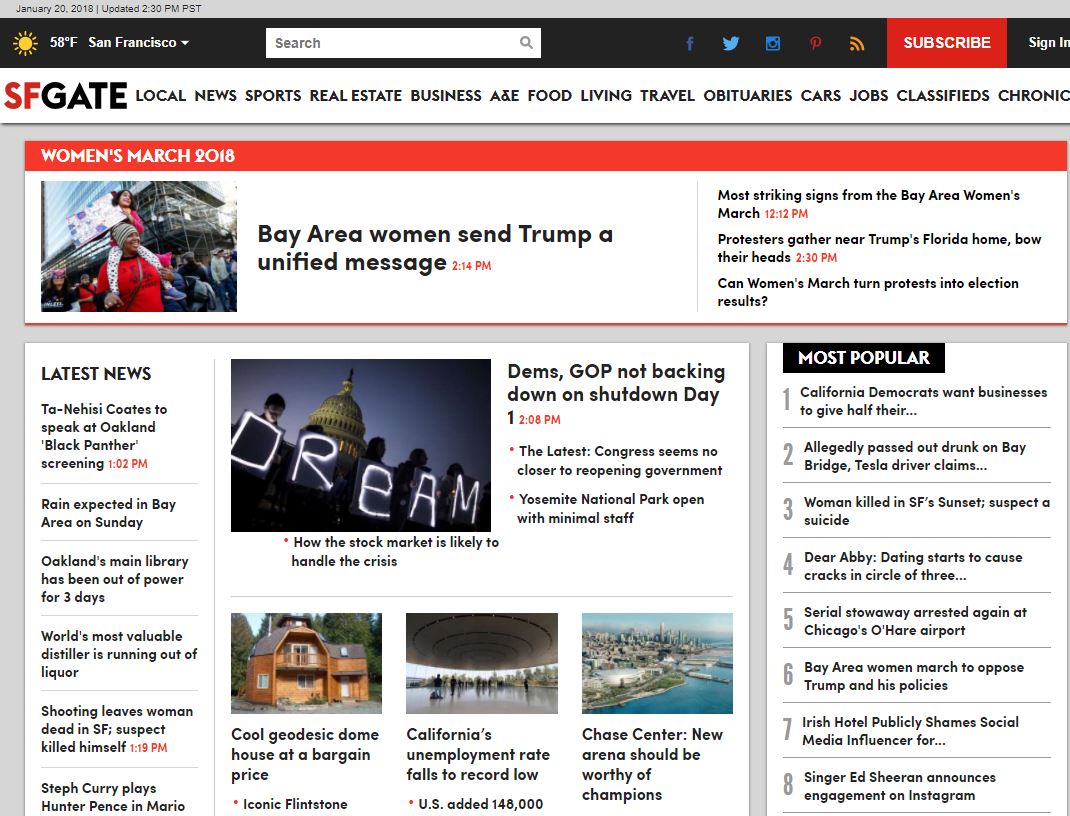Image resolution: width=1070 pixels, height=816 pixels.
Task: Open the RSS feed icon
Action: click(x=857, y=44)
